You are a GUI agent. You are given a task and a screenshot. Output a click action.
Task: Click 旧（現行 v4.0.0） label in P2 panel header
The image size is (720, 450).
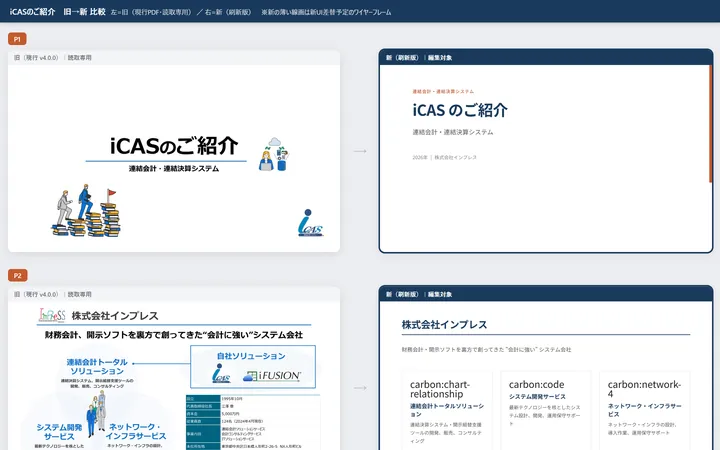36,294
